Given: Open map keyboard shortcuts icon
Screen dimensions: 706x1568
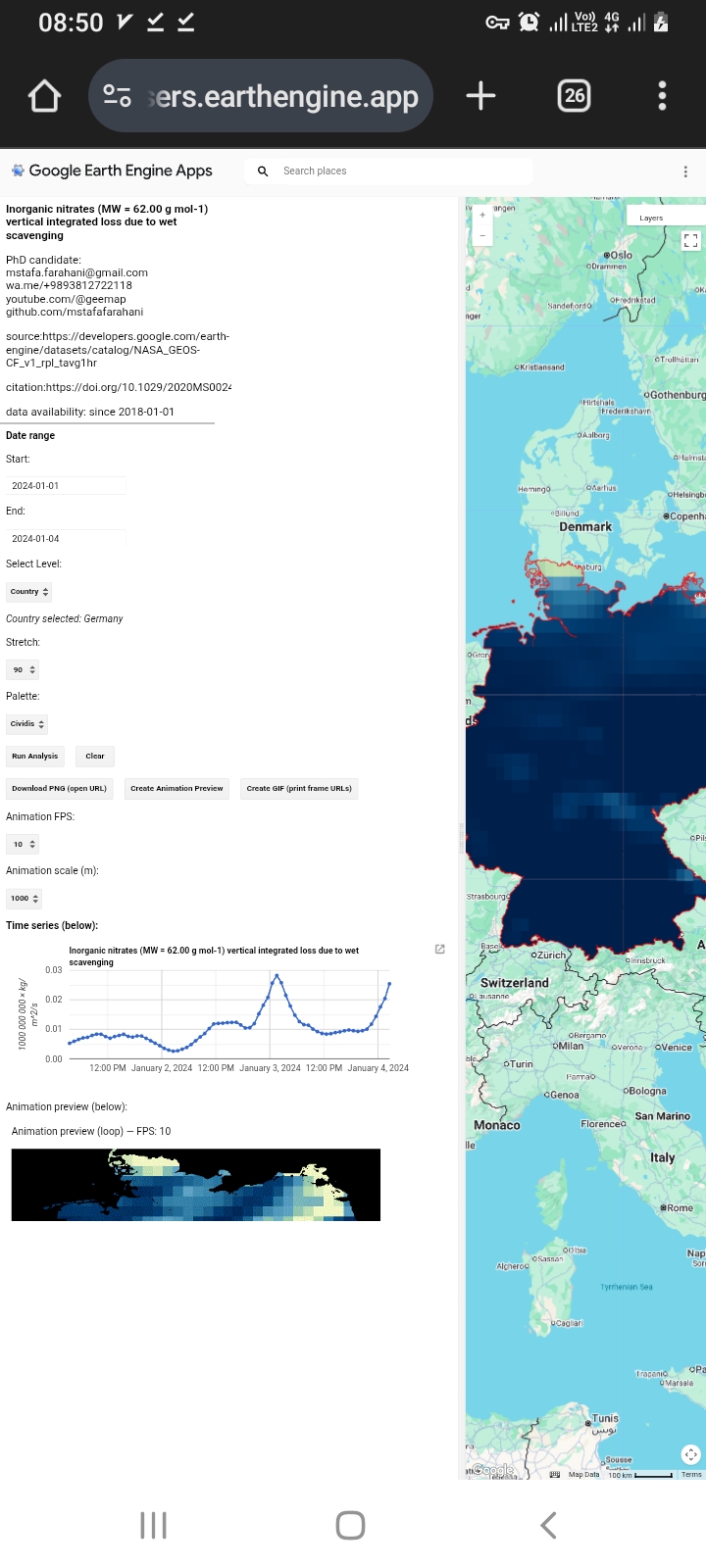Looking at the screenshot, I should click(x=555, y=1474).
